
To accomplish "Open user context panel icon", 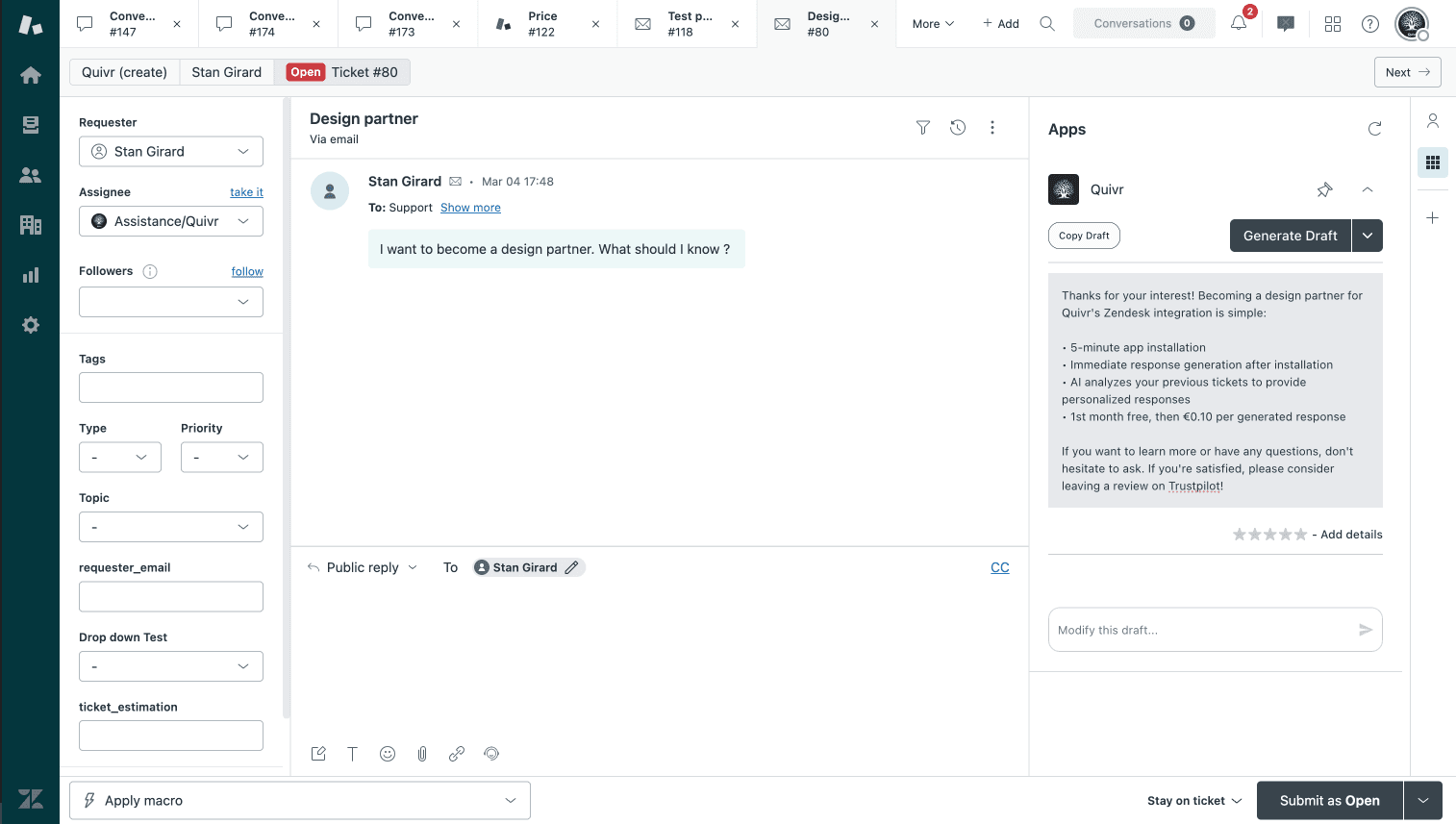I will (1433, 120).
